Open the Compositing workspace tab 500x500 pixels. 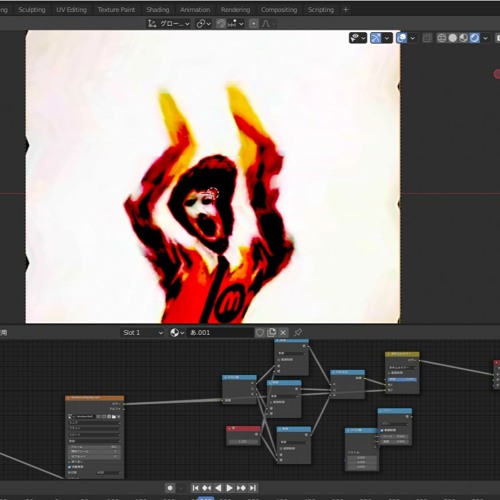coord(279,10)
